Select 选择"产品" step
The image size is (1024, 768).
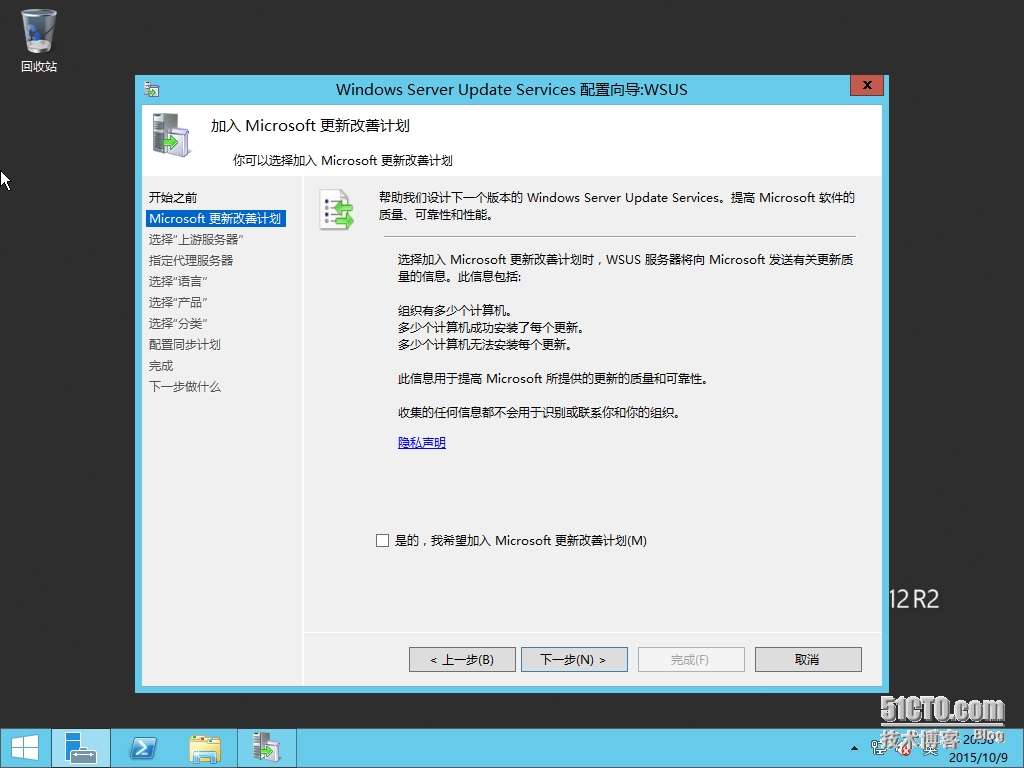(178, 302)
